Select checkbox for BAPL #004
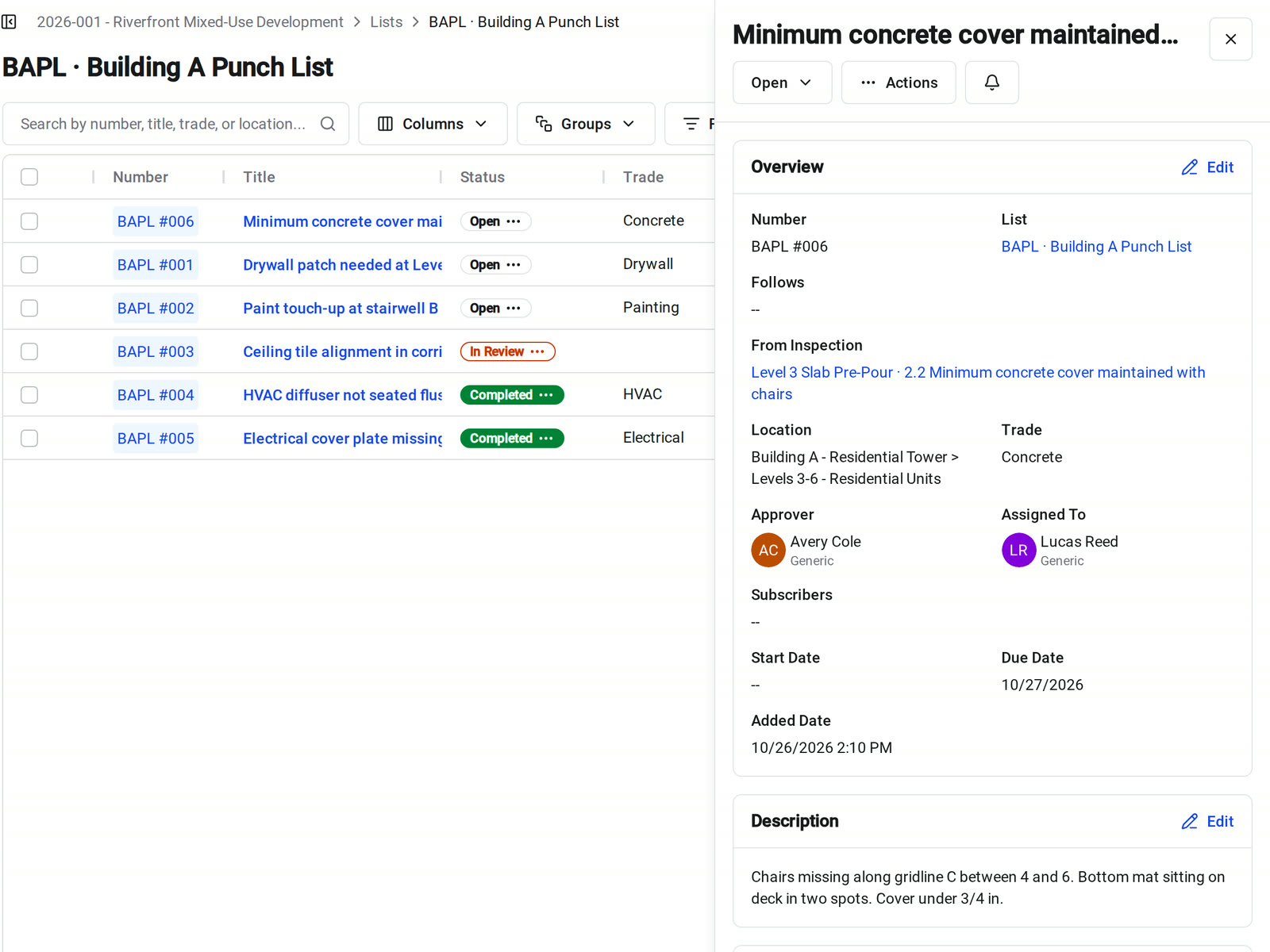 point(29,395)
